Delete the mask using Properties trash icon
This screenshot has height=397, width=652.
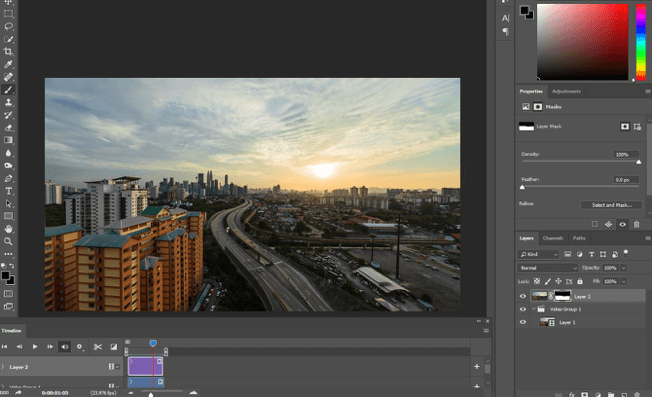[636, 224]
